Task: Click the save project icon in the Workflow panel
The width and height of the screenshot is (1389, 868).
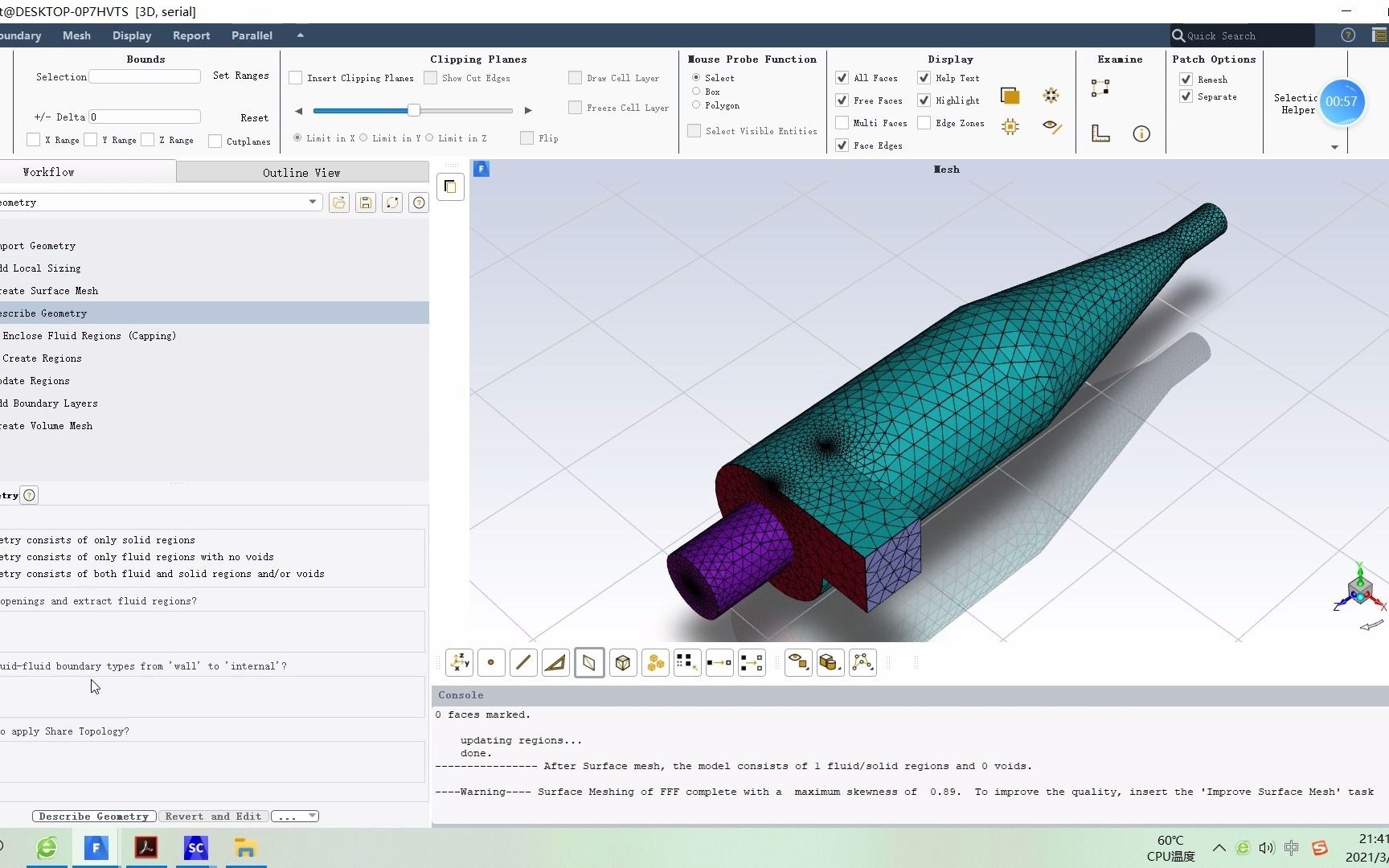Action: pyautogui.click(x=365, y=203)
